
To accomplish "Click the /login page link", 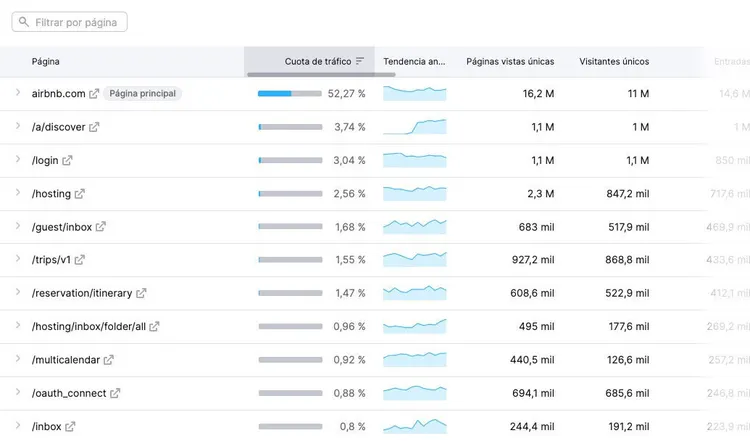I will tap(45, 161).
